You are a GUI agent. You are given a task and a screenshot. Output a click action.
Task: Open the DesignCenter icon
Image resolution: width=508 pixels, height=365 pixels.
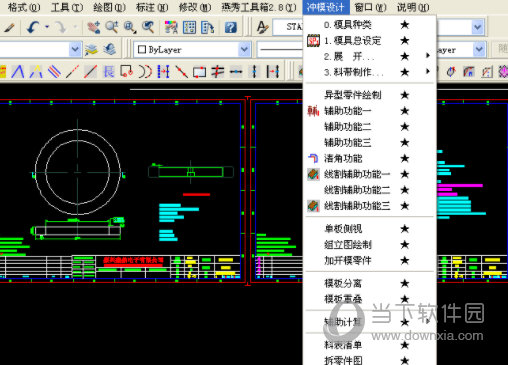click(189, 27)
